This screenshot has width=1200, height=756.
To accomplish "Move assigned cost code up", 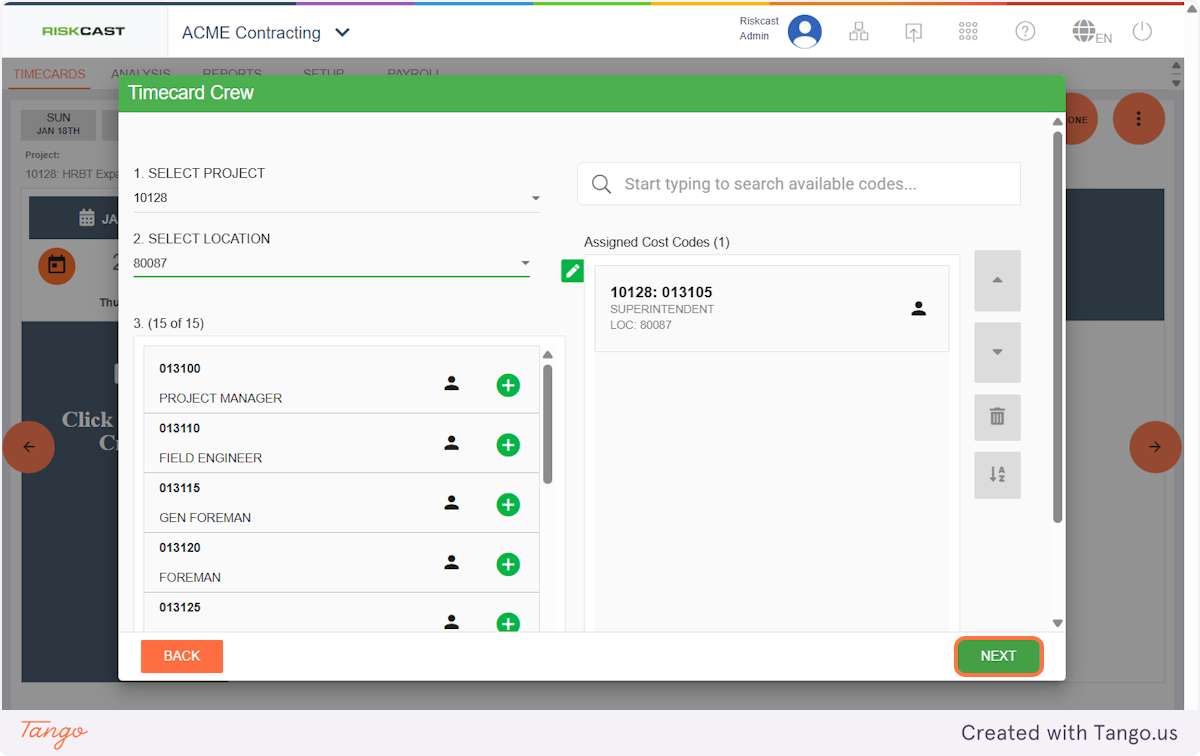I will tap(997, 281).
